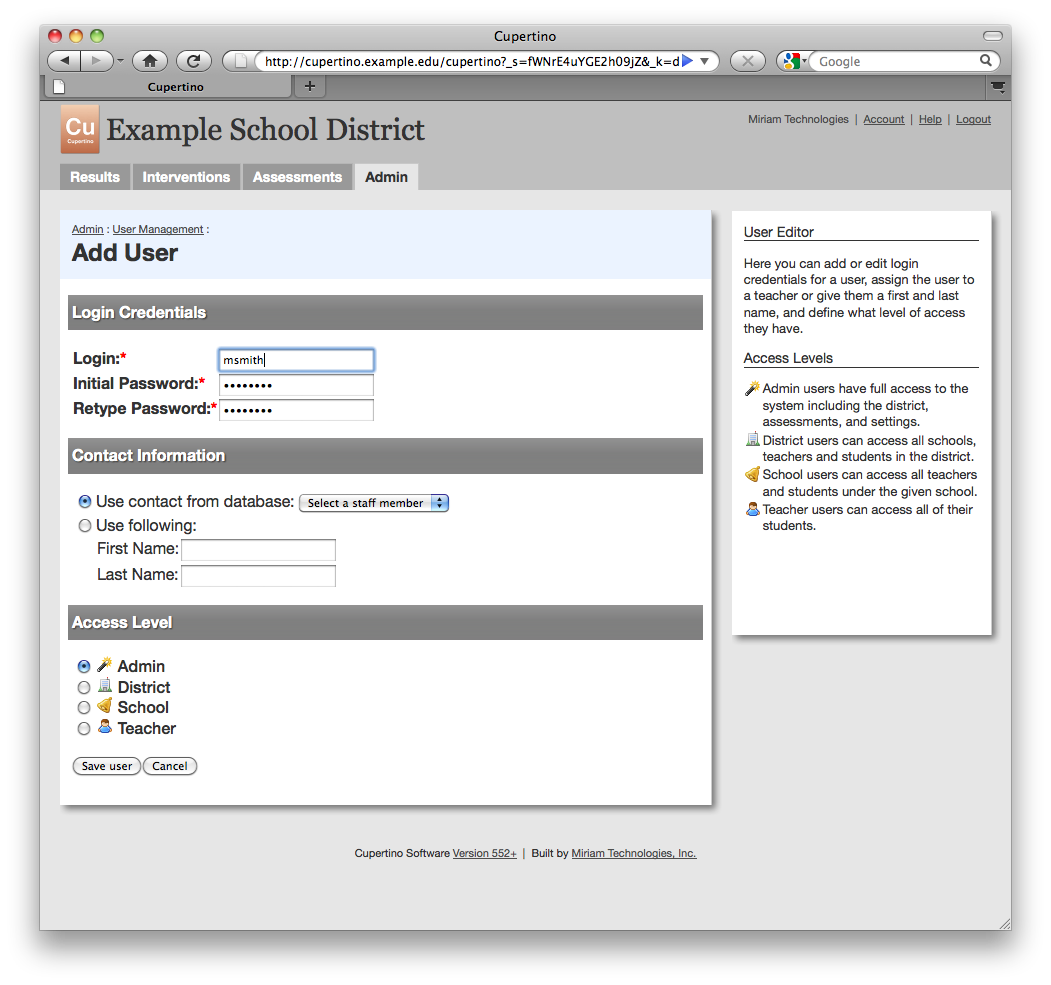
Task: Click the blue RSS arrow in address bar
Action: tap(687, 61)
